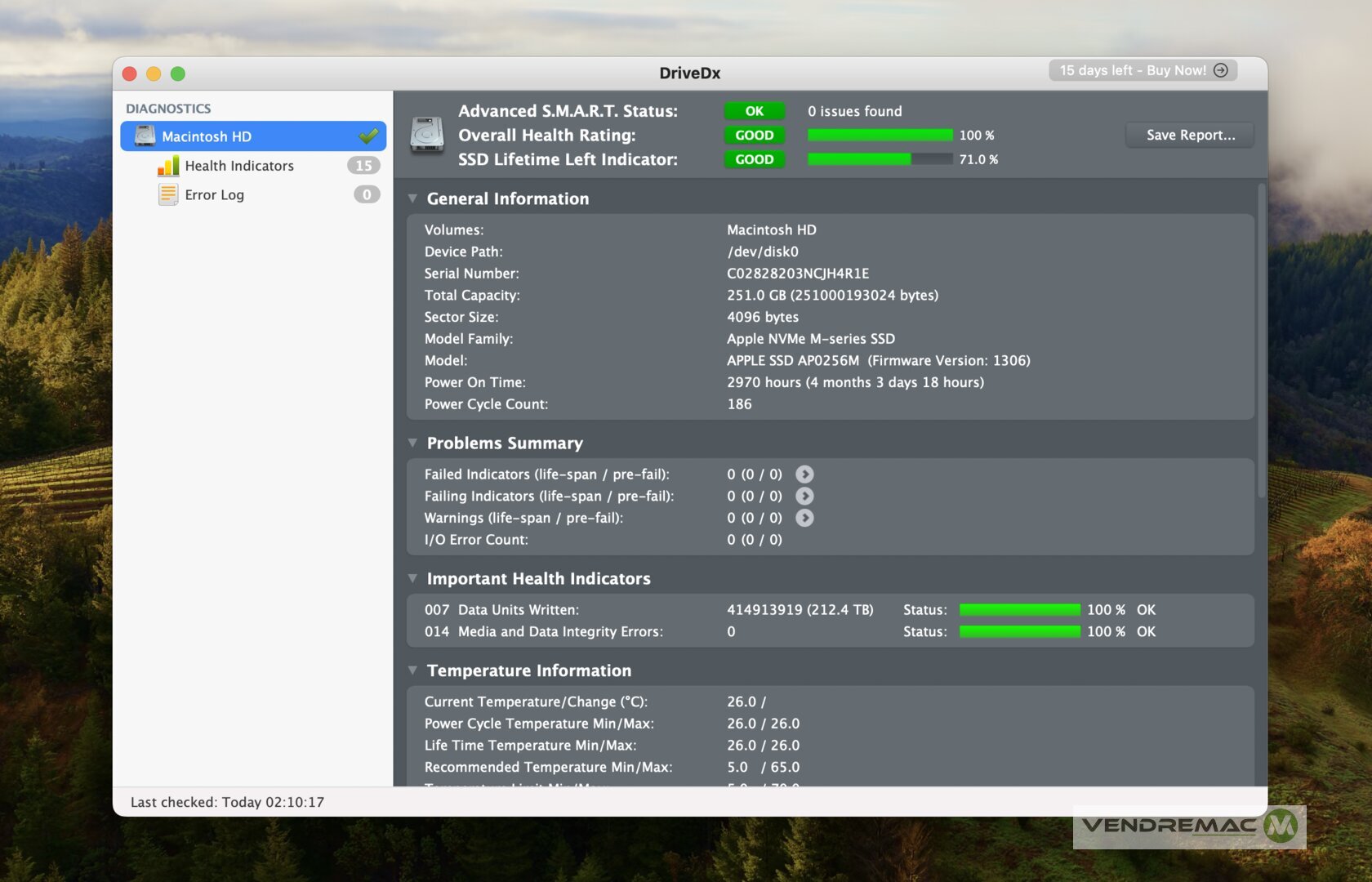Click the green checkmark on Macintosh HD
Screen dimensions: 1372x882
368,136
